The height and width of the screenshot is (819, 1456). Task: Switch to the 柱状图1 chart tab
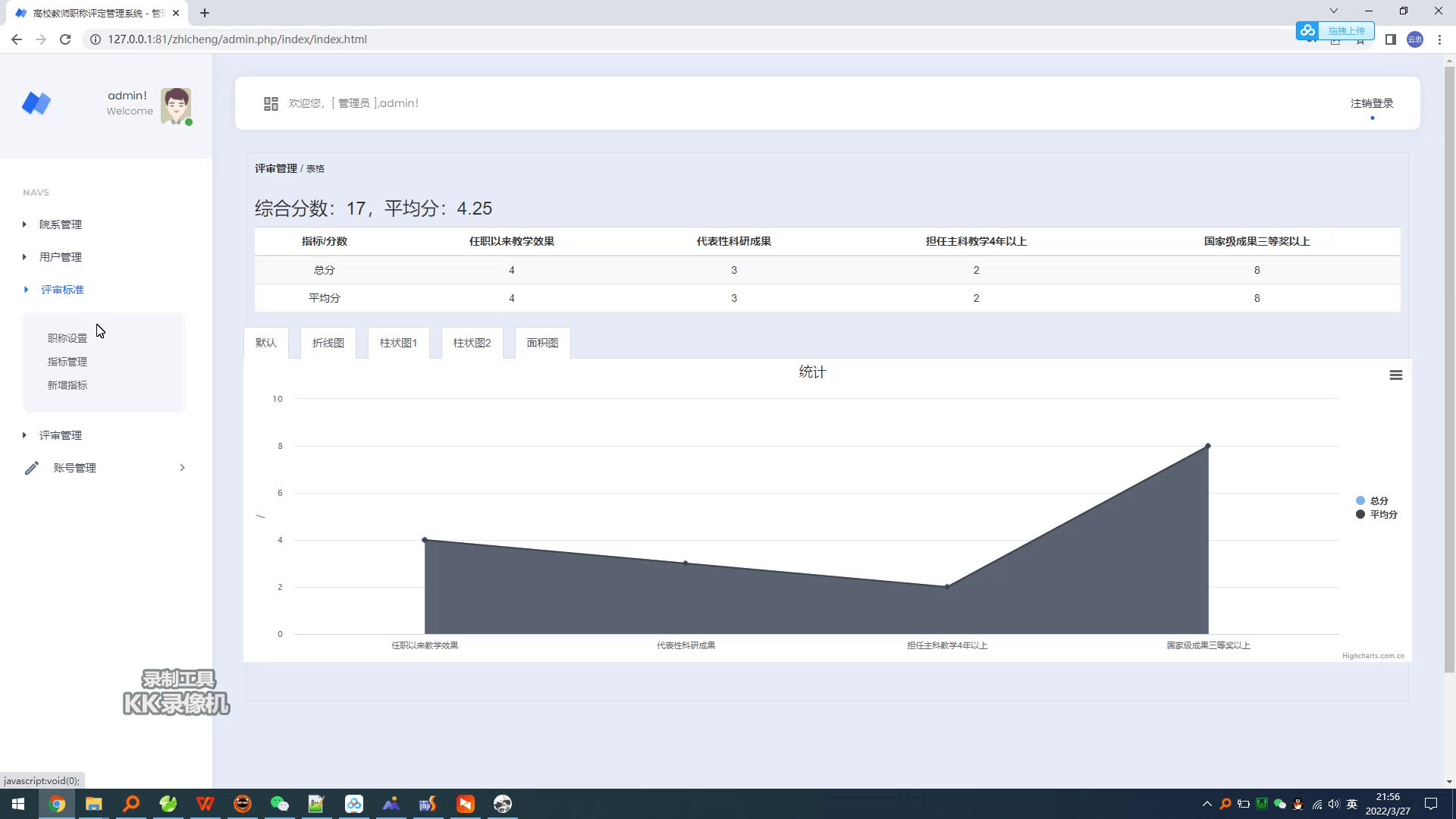click(399, 343)
